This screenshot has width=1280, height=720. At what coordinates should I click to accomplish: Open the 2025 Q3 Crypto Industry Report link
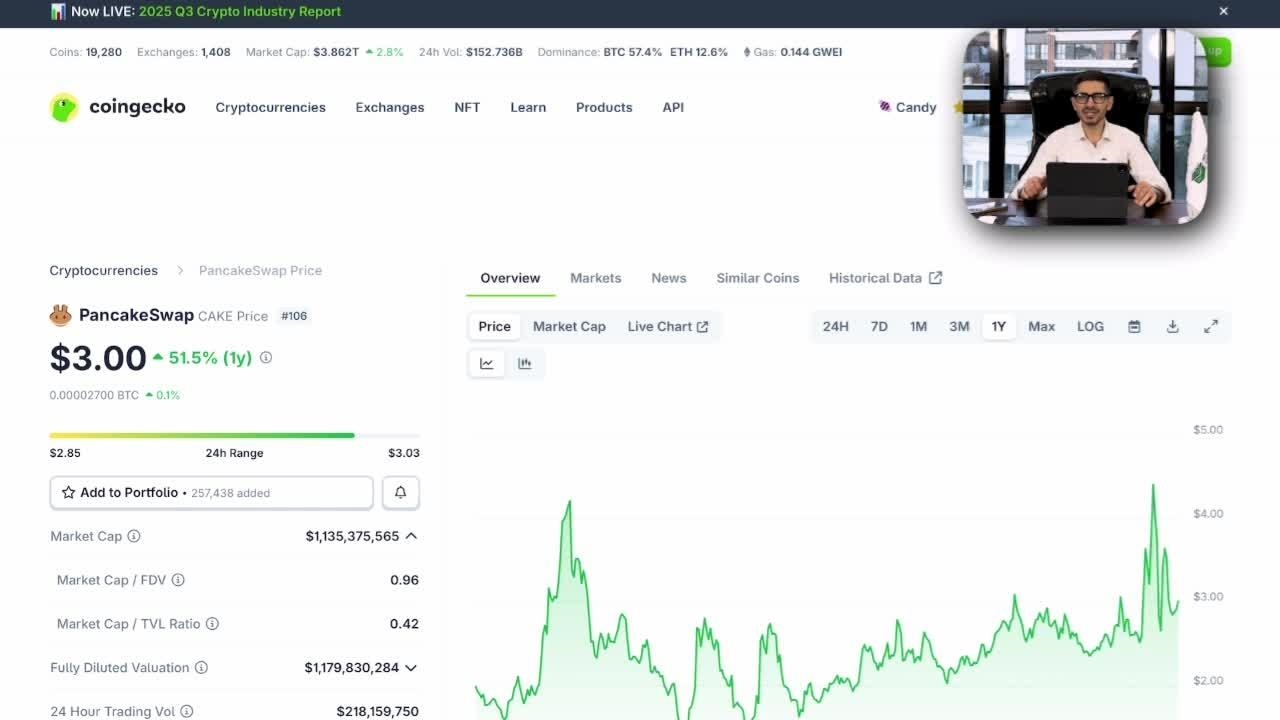click(x=240, y=11)
